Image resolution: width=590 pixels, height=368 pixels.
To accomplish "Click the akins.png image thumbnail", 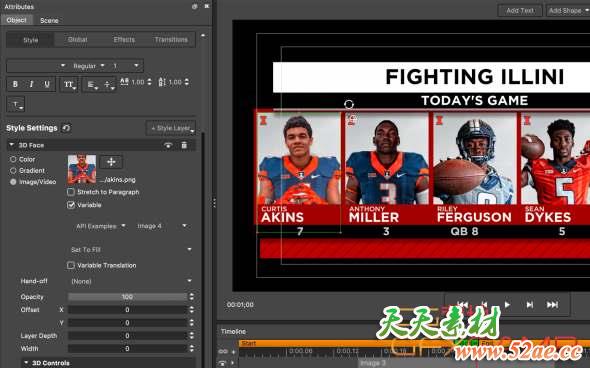I will (x=82, y=169).
